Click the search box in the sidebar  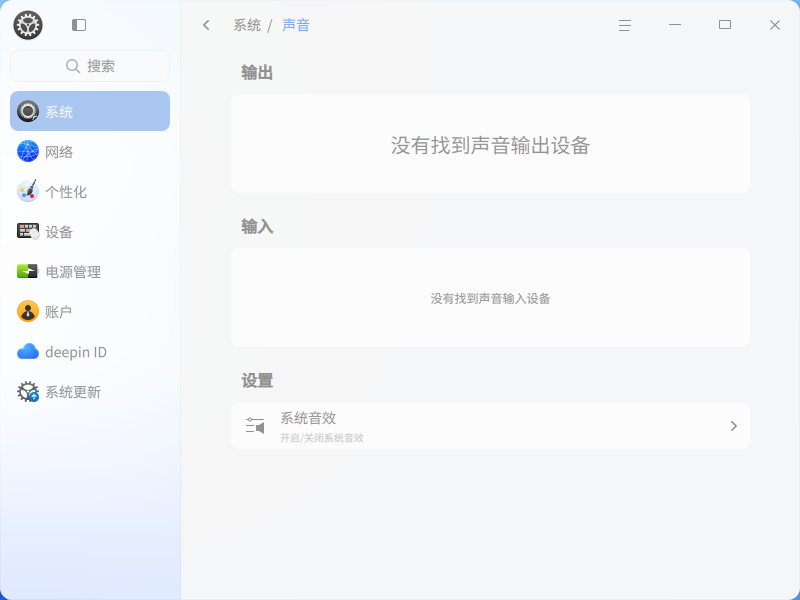(90, 66)
